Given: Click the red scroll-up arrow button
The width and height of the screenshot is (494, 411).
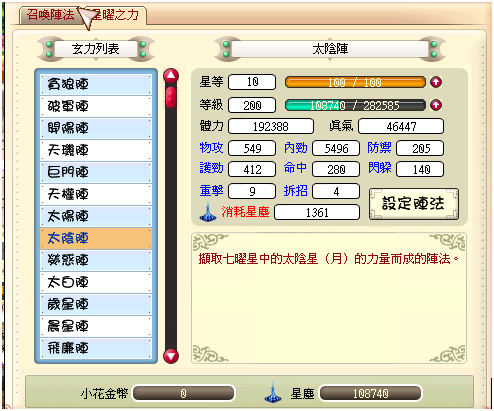Looking at the screenshot, I should click(171, 76).
